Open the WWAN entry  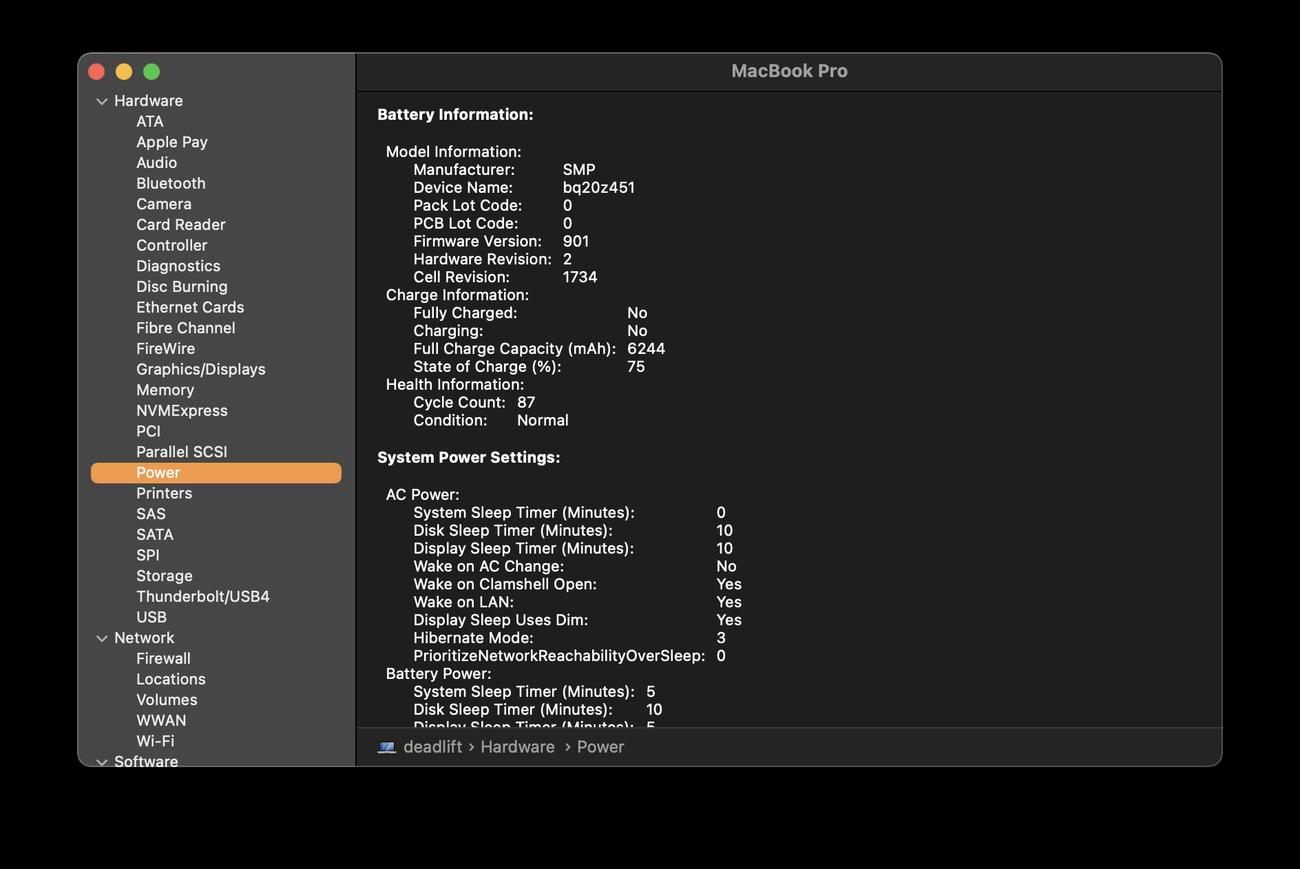click(x=161, y=721)
